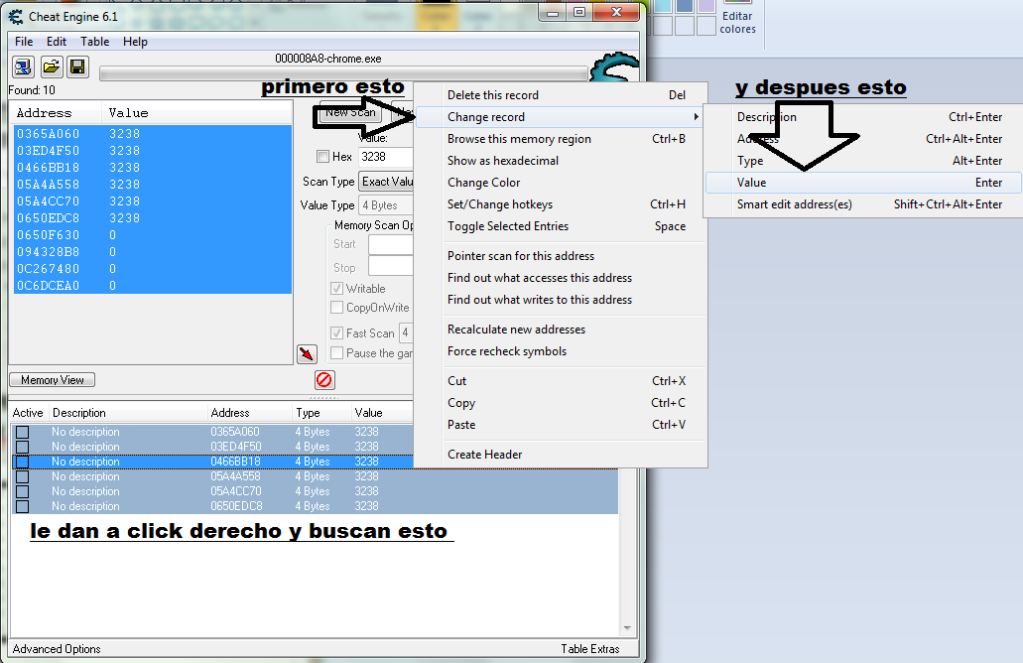Open the File menu
The width and height of the screenshot is (1023, 663).
24,42
